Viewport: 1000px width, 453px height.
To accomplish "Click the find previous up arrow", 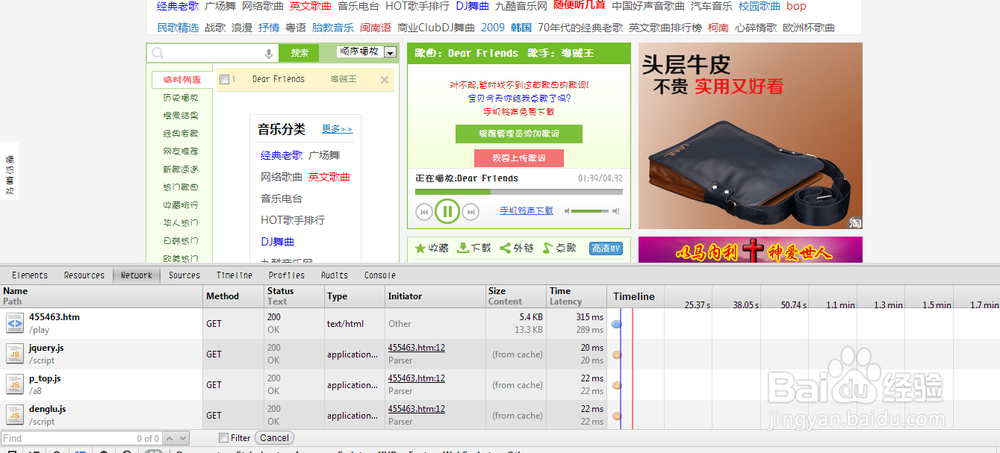I will pyautogui.click(x=169, y=438).
